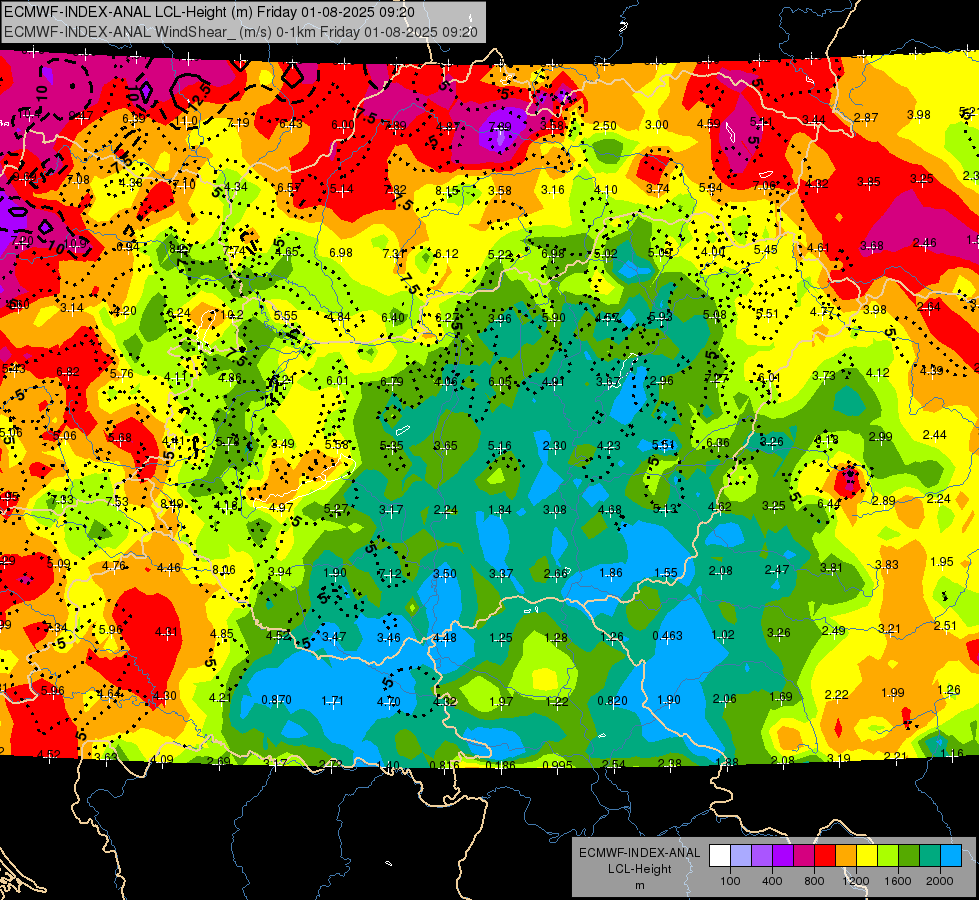Click the header line 'ECMWF-INDEX-ANAL LCL-Height (m)'

(127, 12)
